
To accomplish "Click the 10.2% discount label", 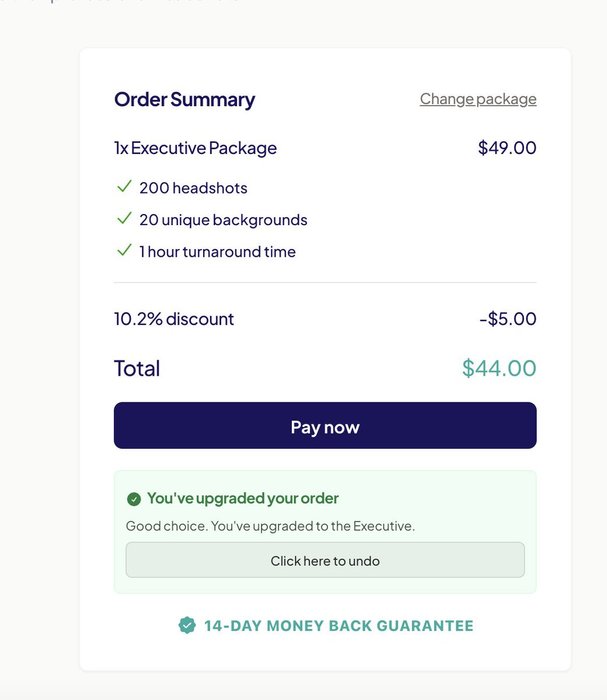I will click(x=174, y=319).
